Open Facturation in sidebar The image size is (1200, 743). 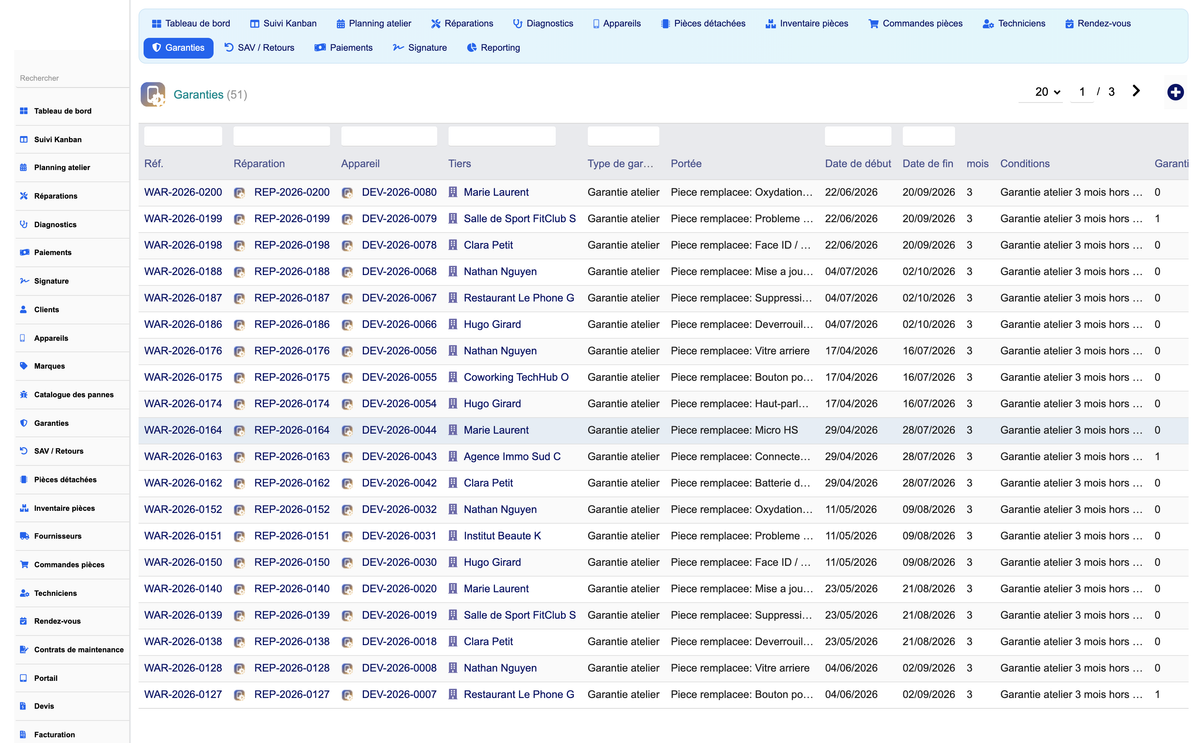pyautogui.click(x=72, y=734)
